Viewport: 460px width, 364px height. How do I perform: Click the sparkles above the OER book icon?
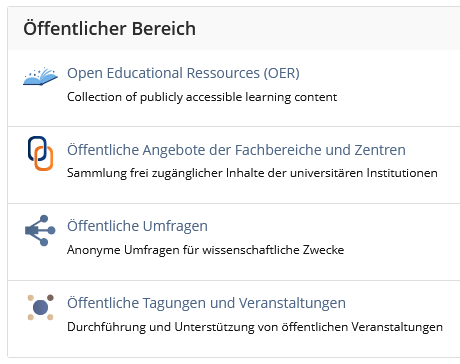tap(43, 72)
